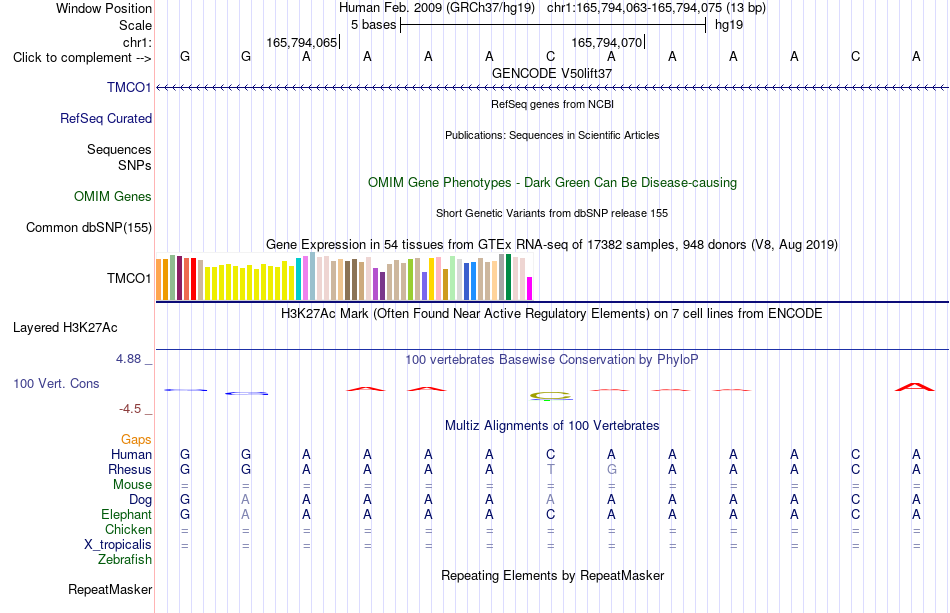Select the Chicken species label
This screenshot has width=950, height=613.
point(128,529)
